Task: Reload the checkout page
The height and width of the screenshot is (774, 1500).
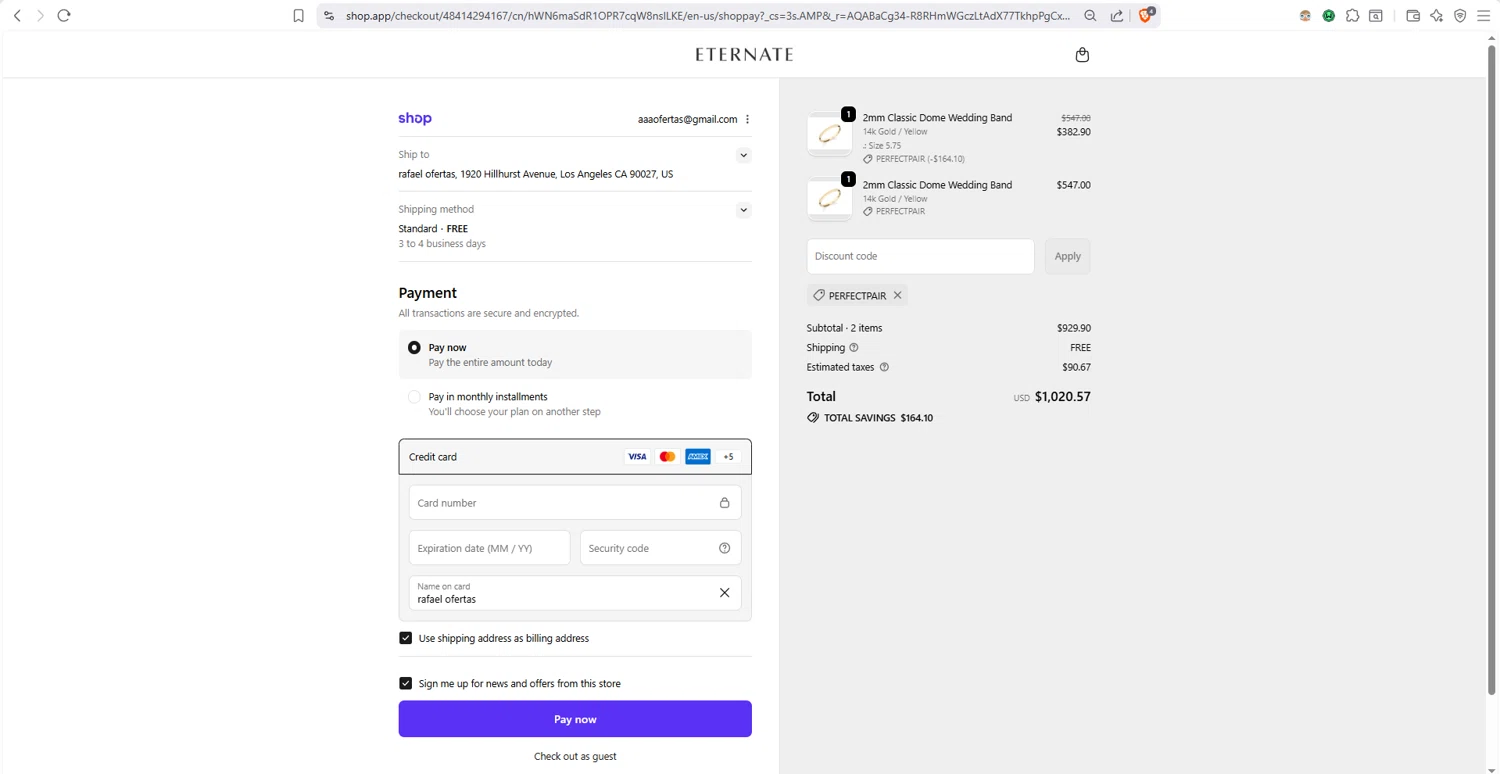Action: click(64, 16)
